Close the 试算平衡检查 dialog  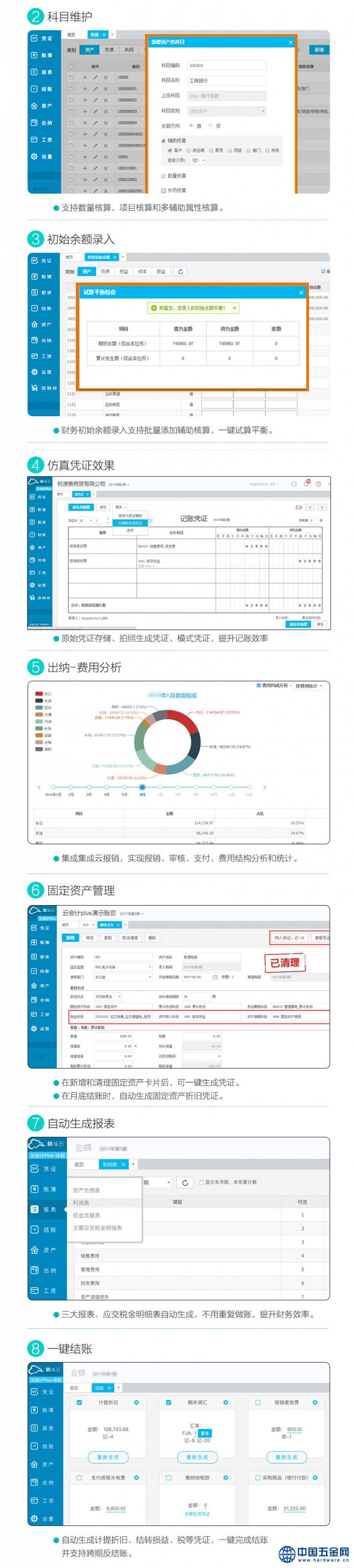(301, 292)
